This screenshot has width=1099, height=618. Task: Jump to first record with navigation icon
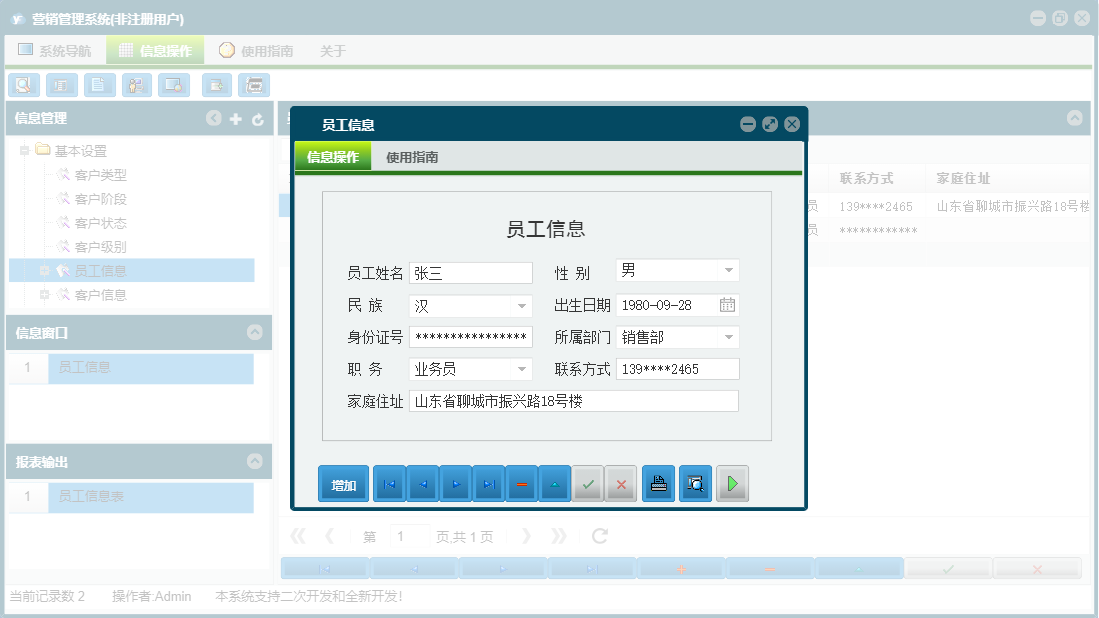point(388,483)
